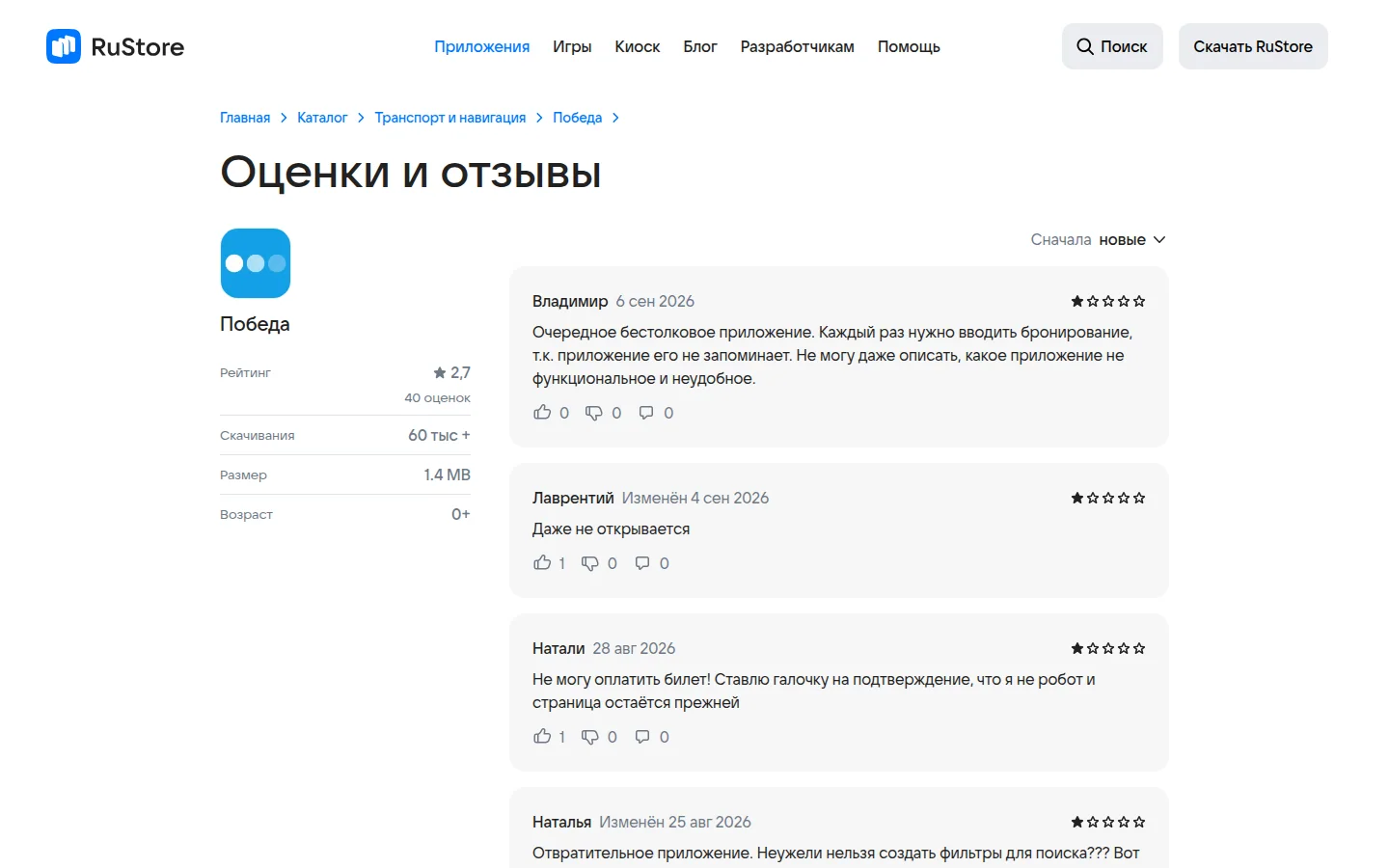Open the Приложения menu item
The height and width of the screenshot is (868, 1389).
click(481, 46)
